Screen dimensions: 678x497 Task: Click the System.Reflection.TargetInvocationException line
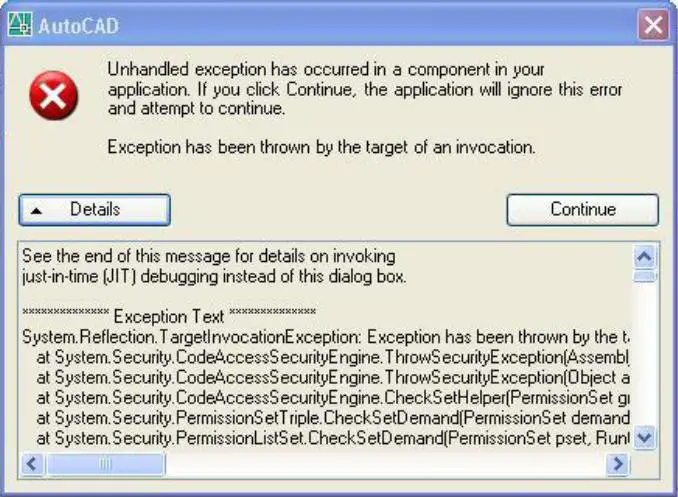[x=326, y=337]
